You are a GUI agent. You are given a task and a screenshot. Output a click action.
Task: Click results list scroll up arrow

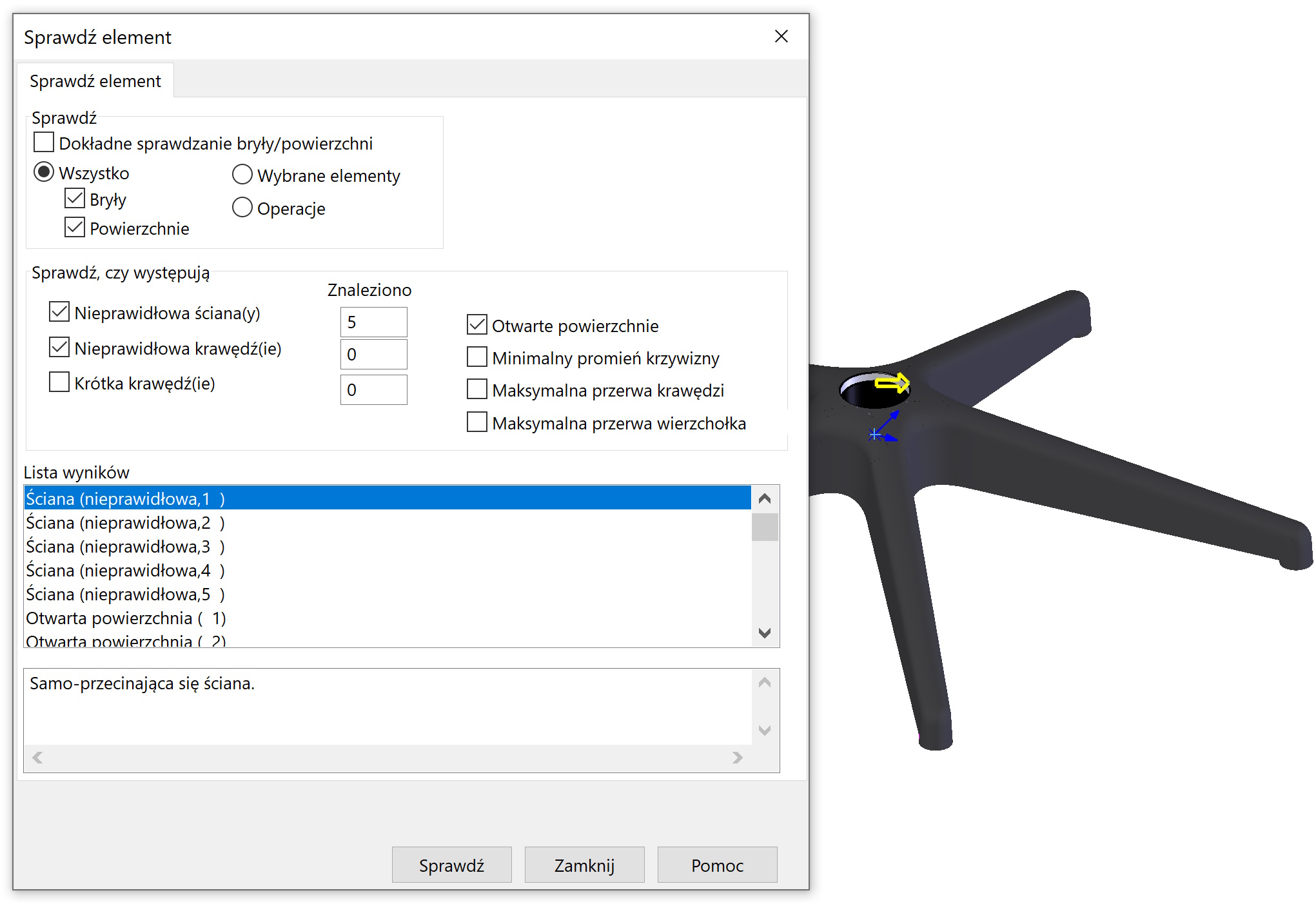(x=765, y=498)
